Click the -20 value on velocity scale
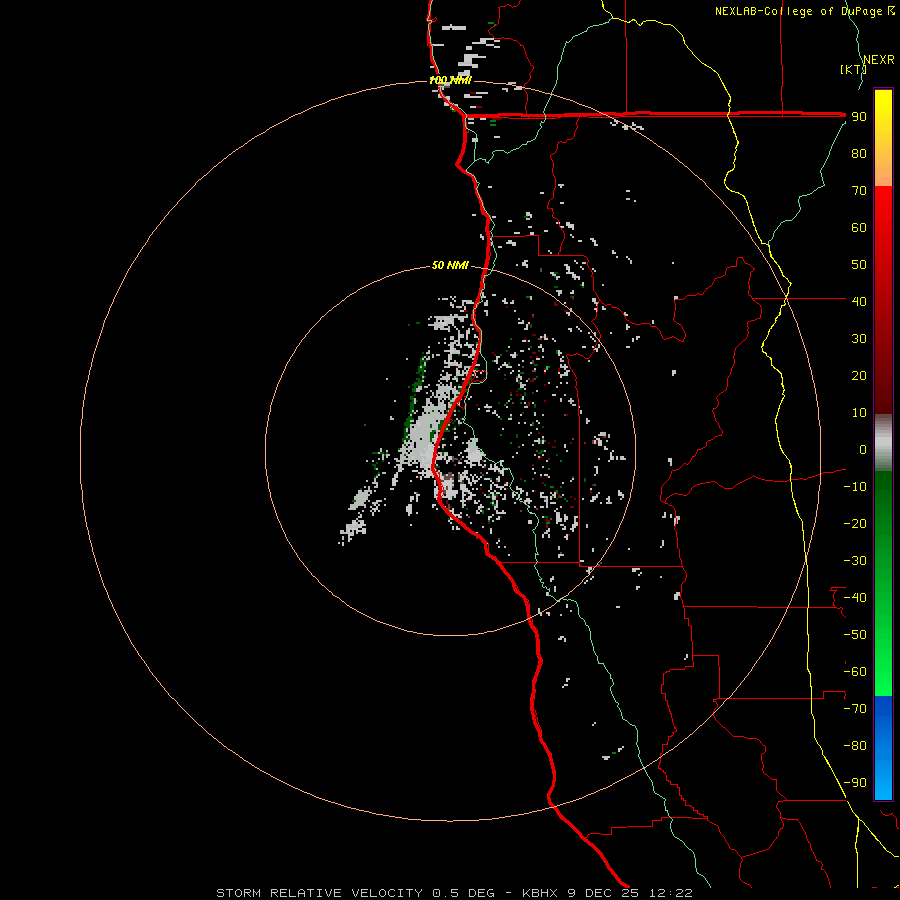Screen dimensions: 900x900 855,523
